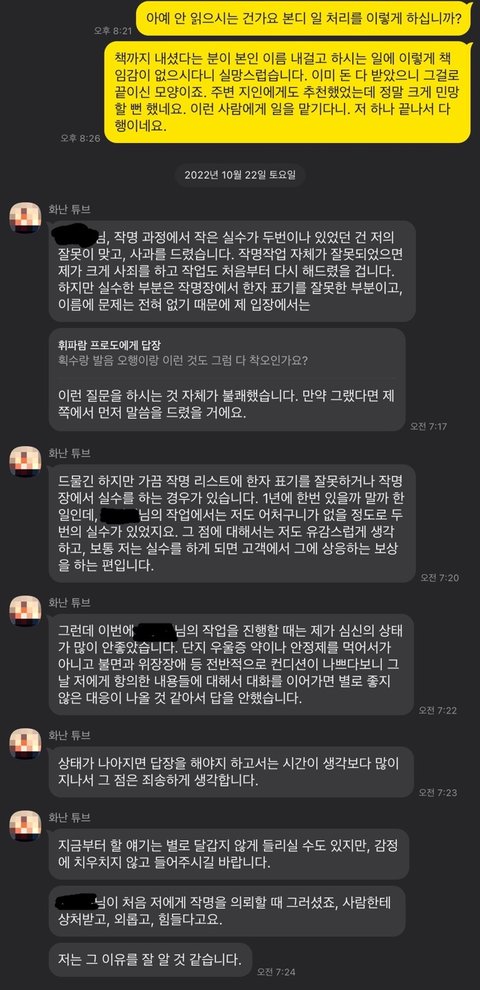The height and width of the screenshot is (990, 480).
Task: Tap the avatar beside the 7:23 message
Action: pyautogui.click(x=25, y=744)
